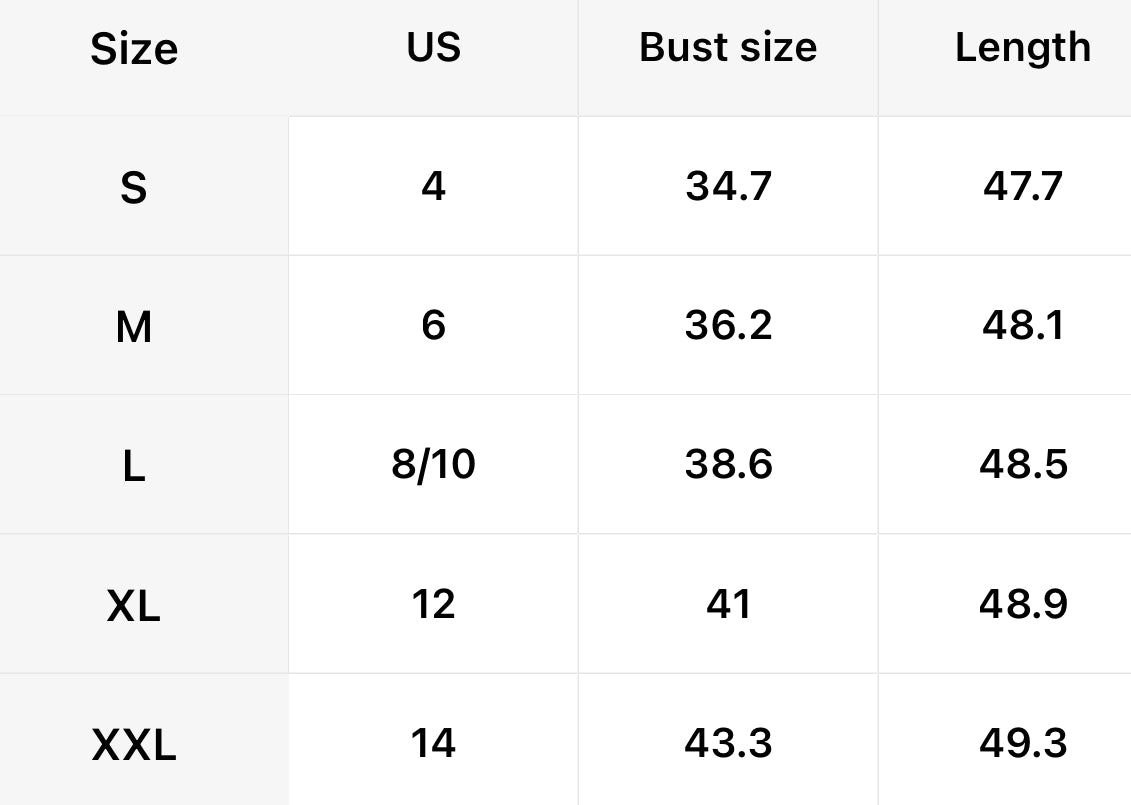
Task: Click the Size column header
Action: [x=134, y=49]
